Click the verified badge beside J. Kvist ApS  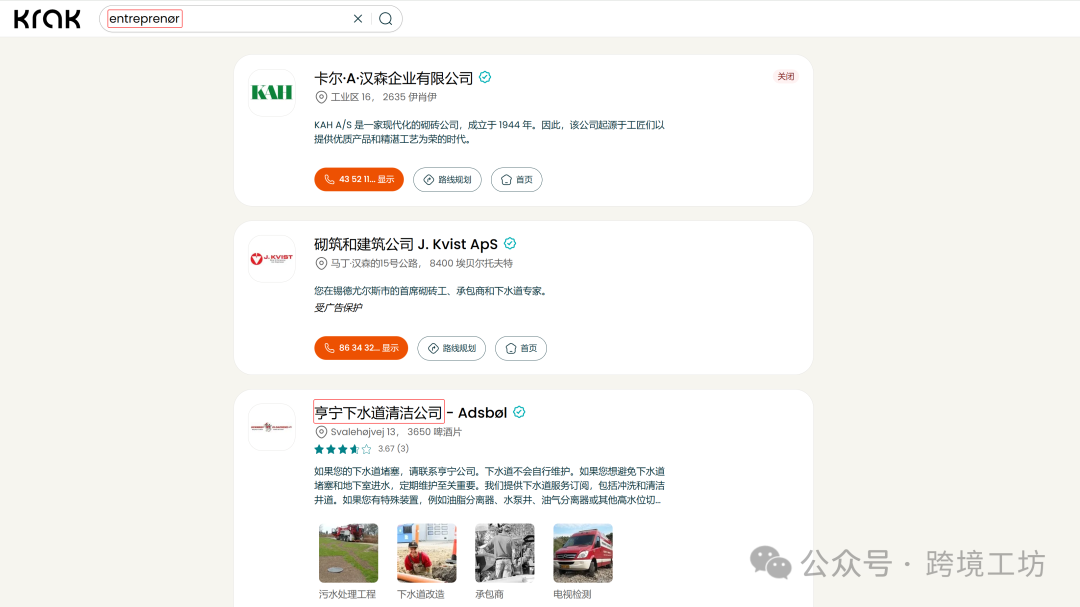pyautogui.click(x=510, y=243)
